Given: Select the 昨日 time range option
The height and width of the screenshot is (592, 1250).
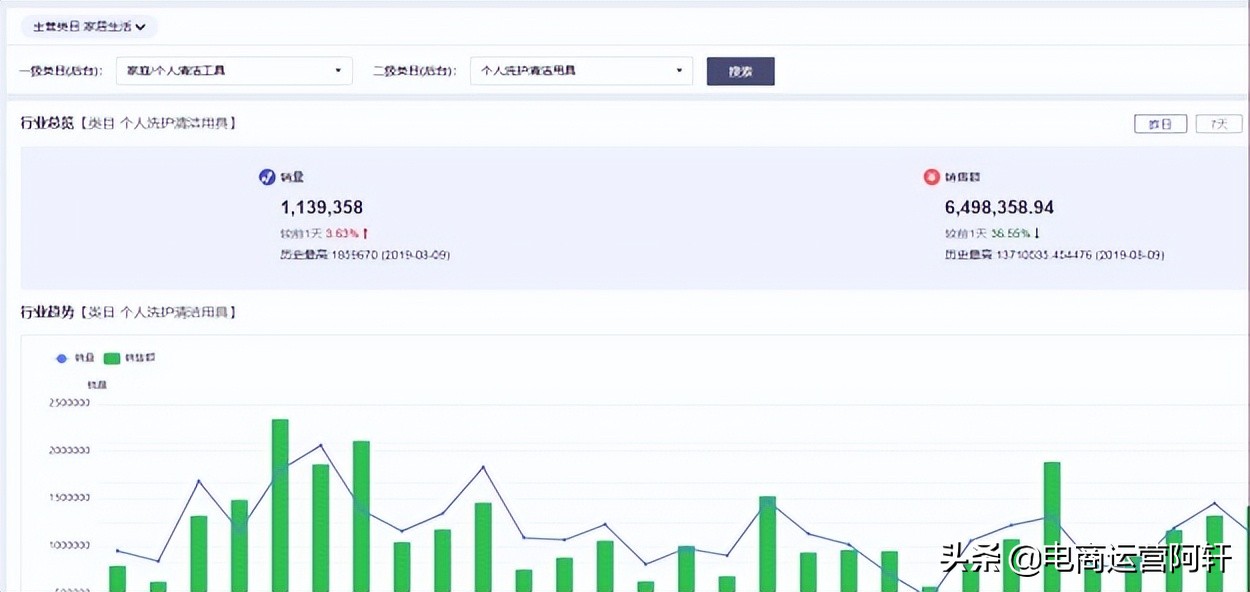Looking at the screenshot, I should coord(1160,122).
